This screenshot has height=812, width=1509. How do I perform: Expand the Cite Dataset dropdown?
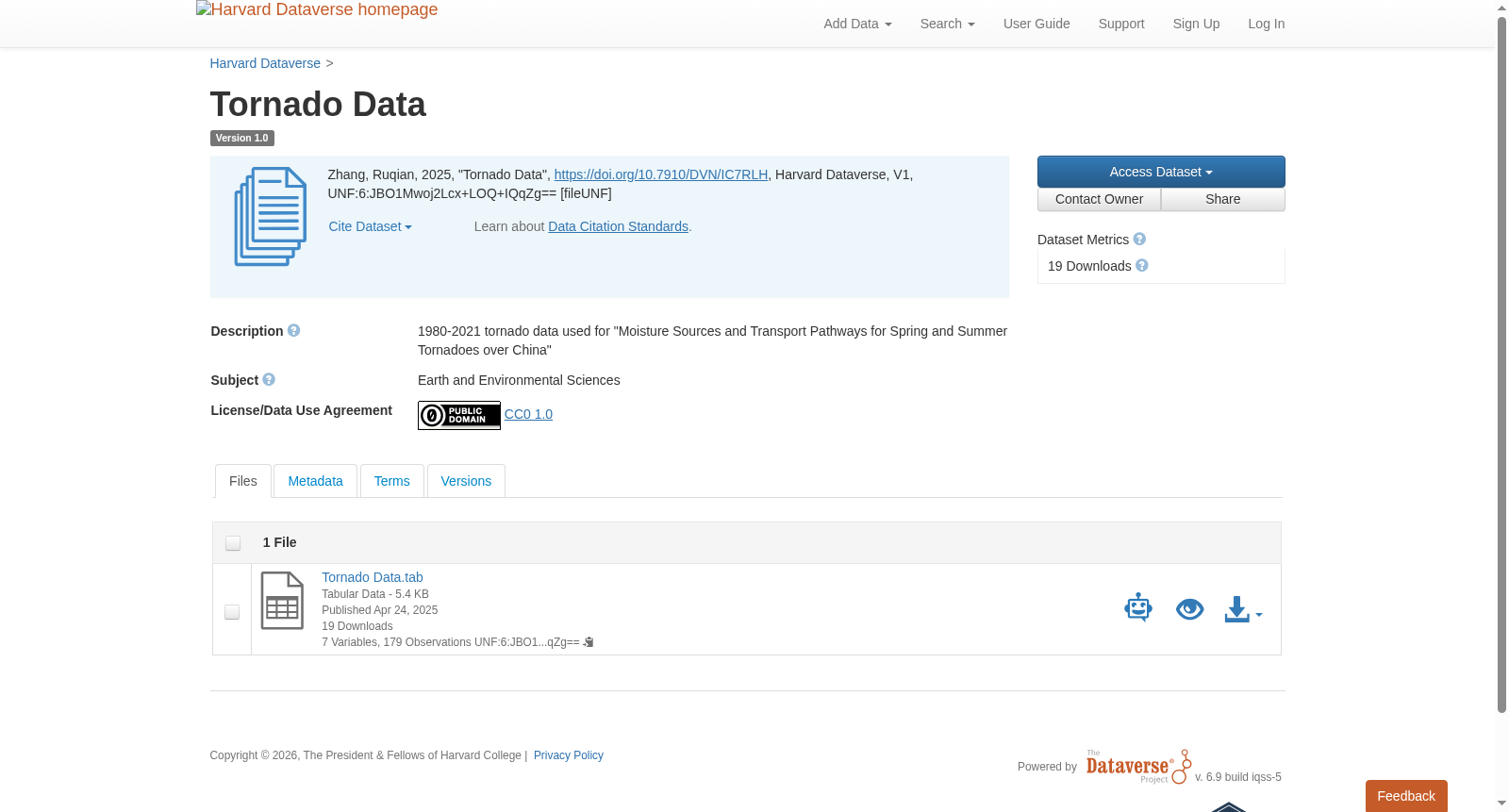[371, 226]
